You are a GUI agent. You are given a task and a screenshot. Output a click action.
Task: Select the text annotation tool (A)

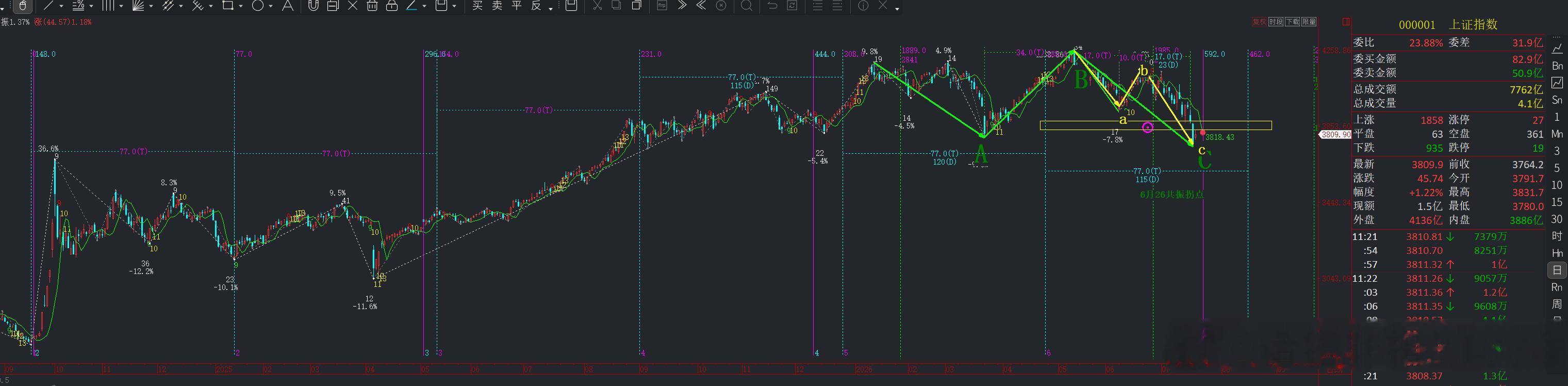[288, 6]
